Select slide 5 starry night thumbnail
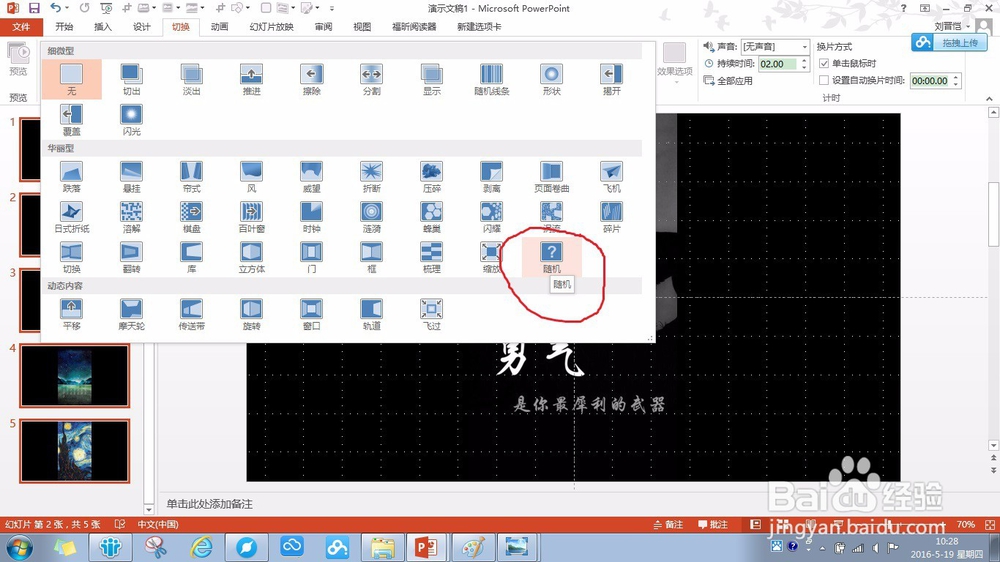Viewport: 1000px width, 562px height. click(75, 451)
